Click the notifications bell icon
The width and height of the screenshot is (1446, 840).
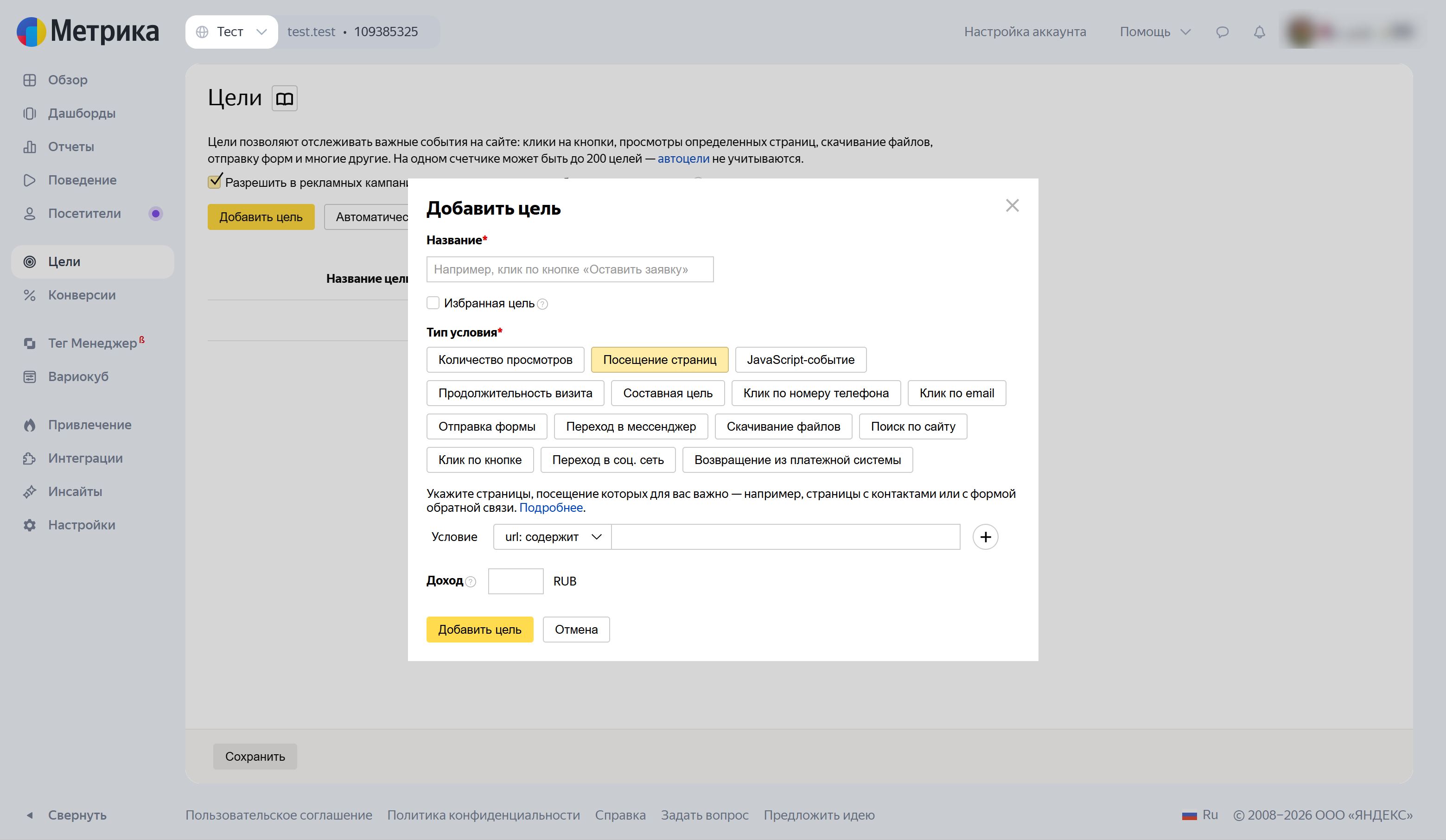coord(1260,32)
